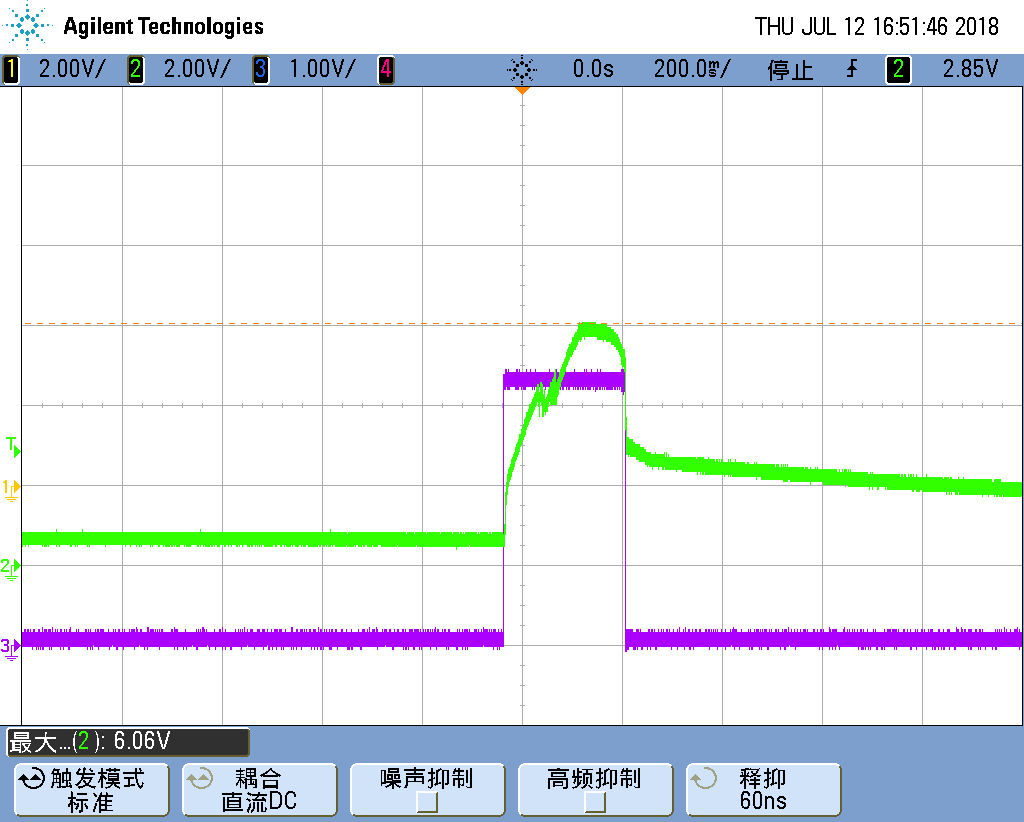1024x822 pixels.
Task: Click the knob icon on 释抑 softkey
Action: tap(703, 779)
